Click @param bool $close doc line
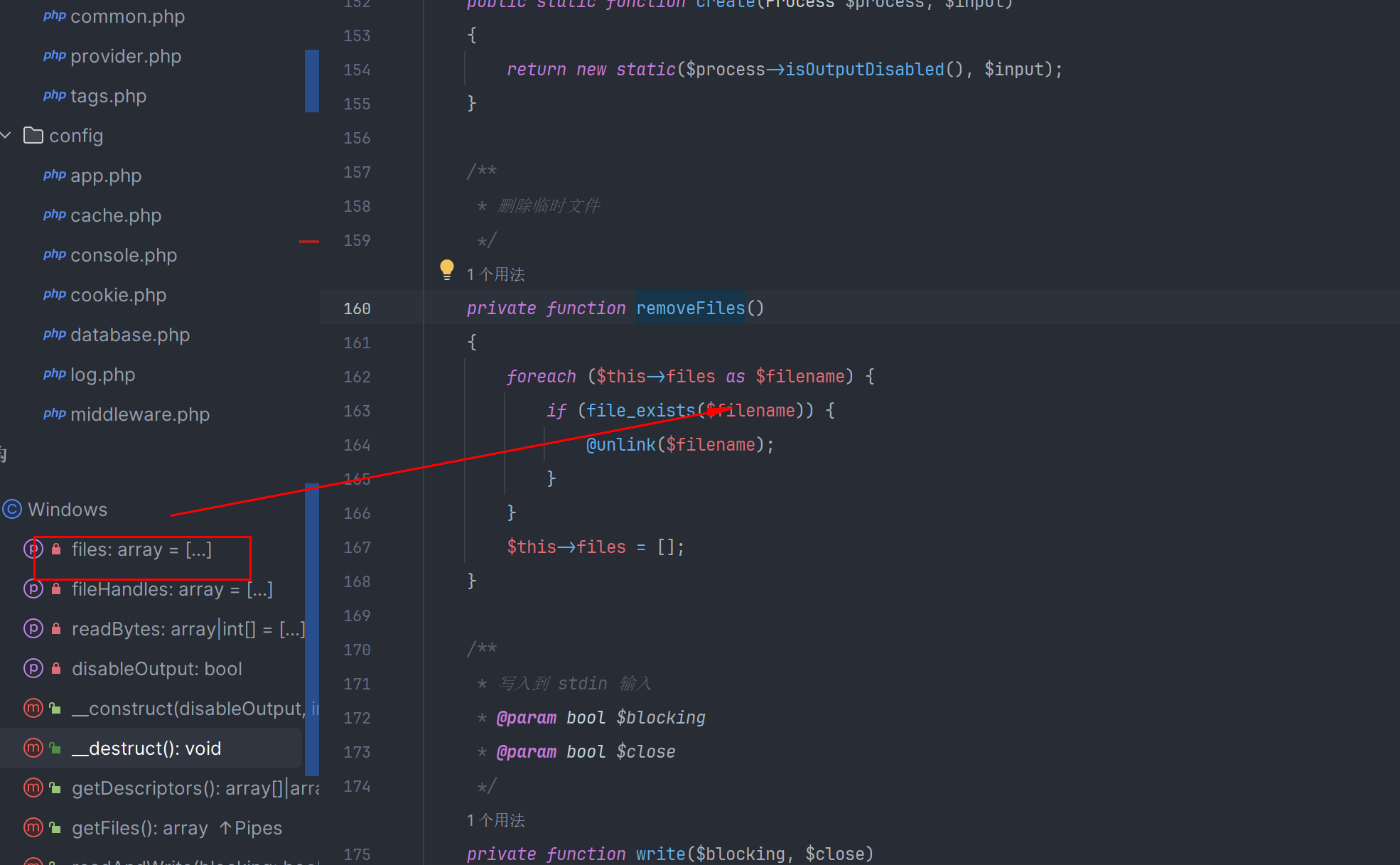1400x865 pixels. pyautogui.click(x=586, y=751)
